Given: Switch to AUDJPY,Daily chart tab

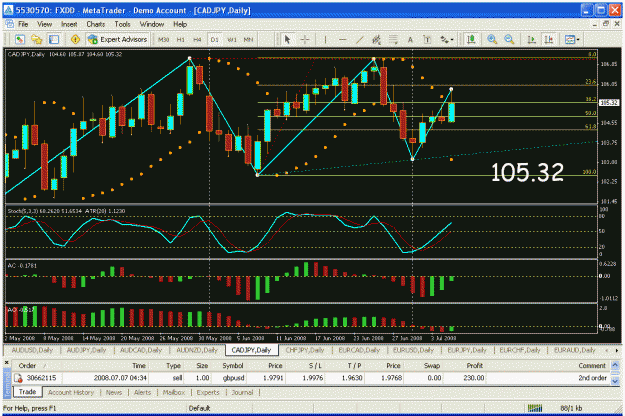Looking at the screenshot, I should tap(86, 350).
